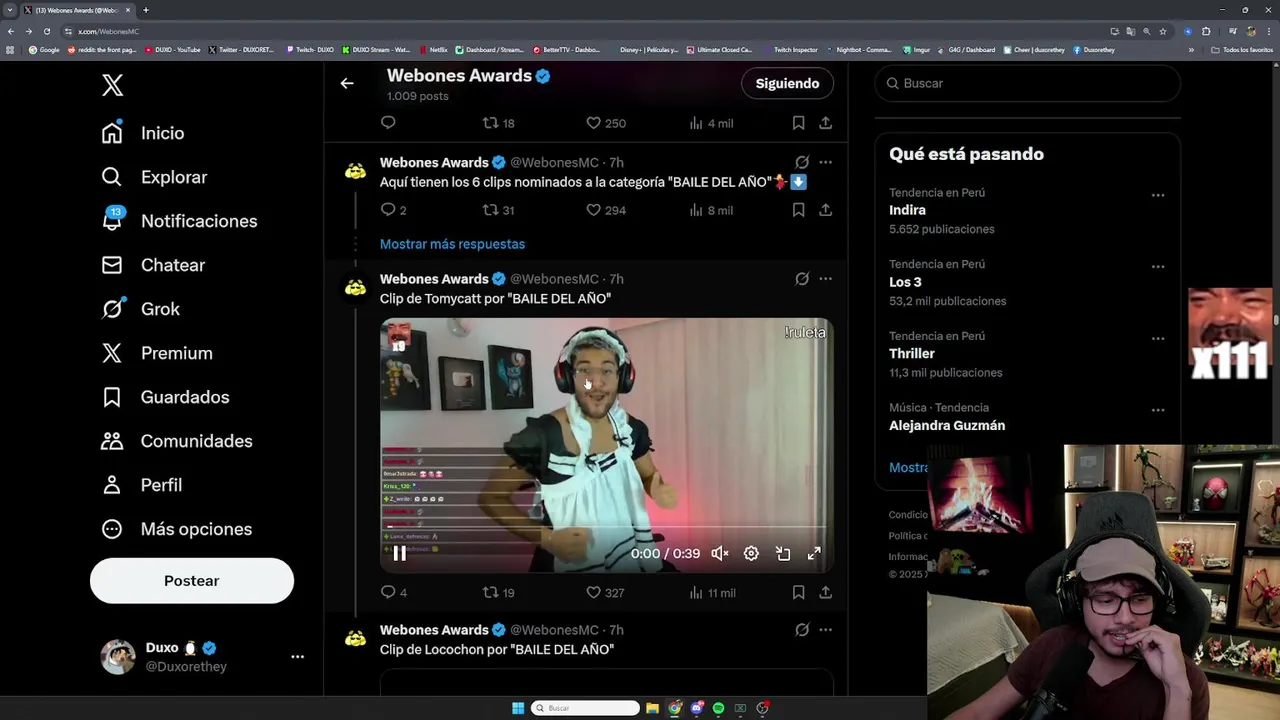This screenshot has height=720, width=1280.
Task: Make the Tomycatt video fullscreen
Action: coord(814,553)
